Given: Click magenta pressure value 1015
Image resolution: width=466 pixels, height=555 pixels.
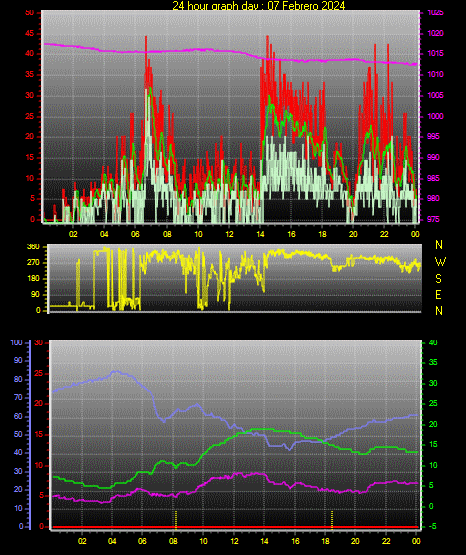Looking at the screenshot, I should pyautogui.click(x=435, y=53).
